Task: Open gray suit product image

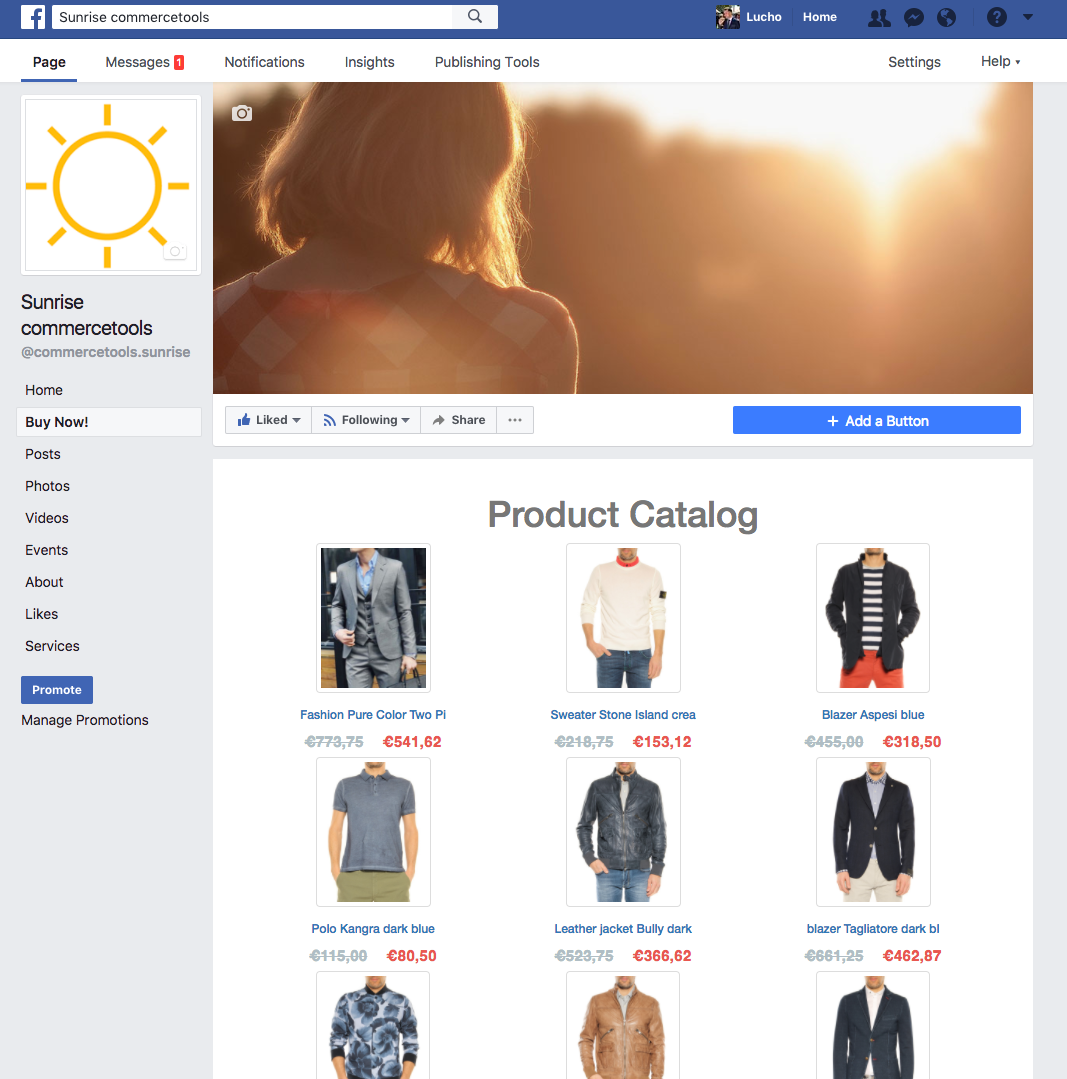Action: click(x=373, y=618)
